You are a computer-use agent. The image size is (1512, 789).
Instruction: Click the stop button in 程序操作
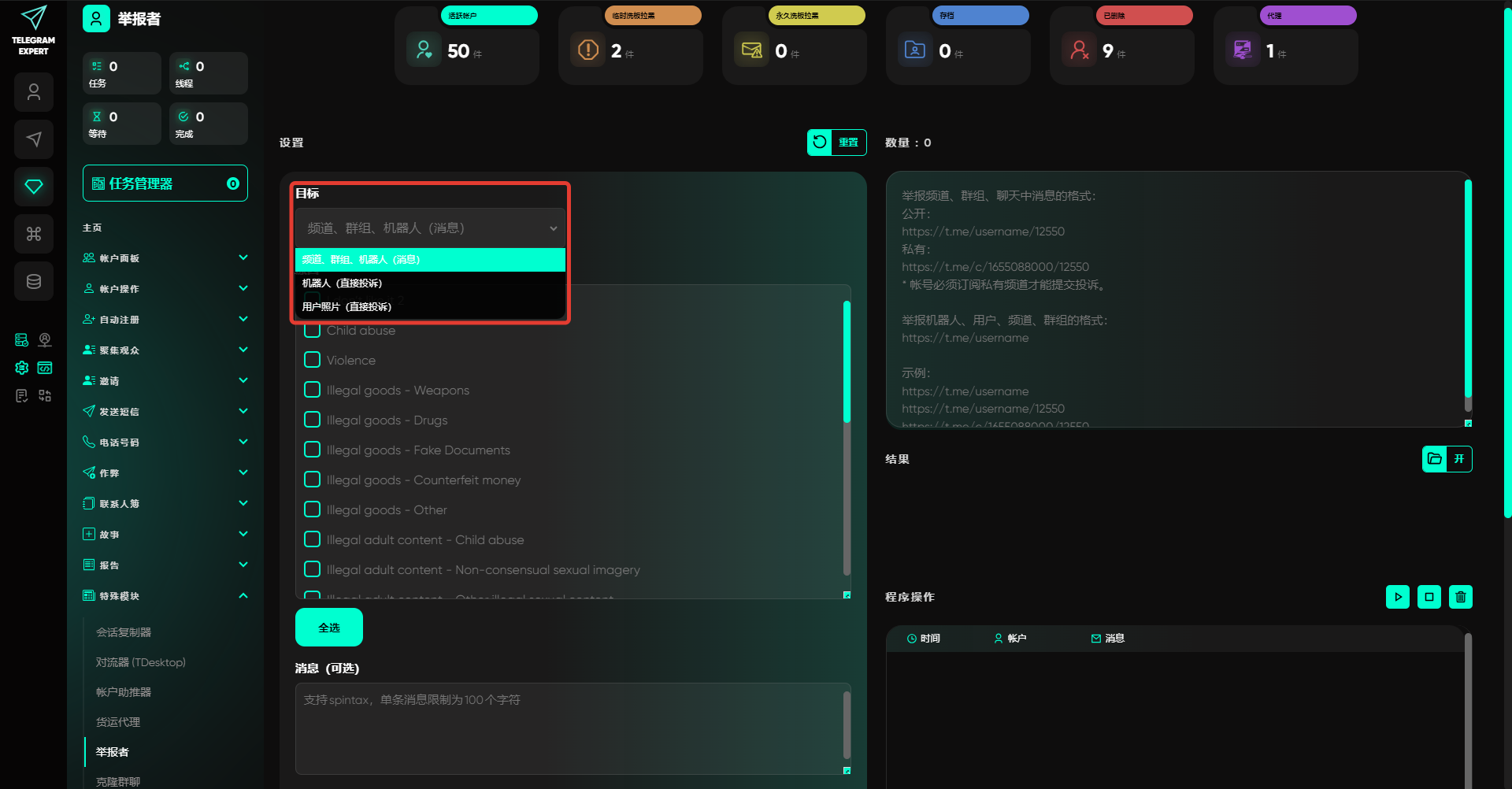point(1429,597)
